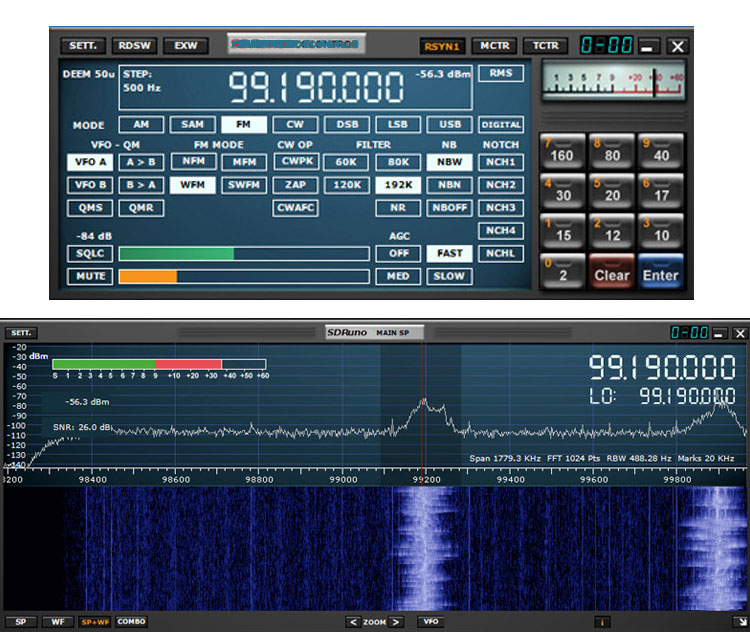Select WFM FM mode
This screenshot has height=632, width=750.
point(192,185)
